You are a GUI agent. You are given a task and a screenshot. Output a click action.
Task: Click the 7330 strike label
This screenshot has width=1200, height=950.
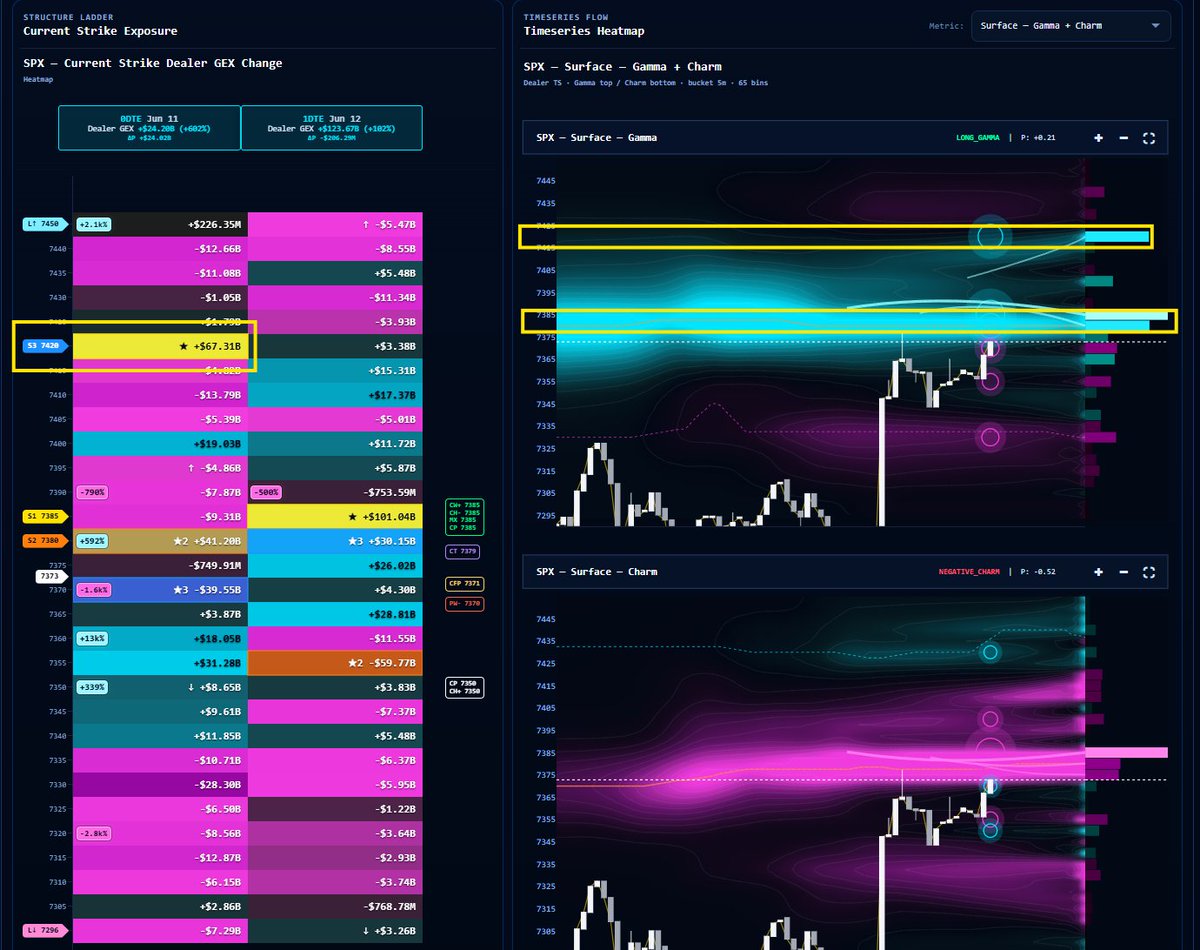pyautogui.click(x=57, y=785)
